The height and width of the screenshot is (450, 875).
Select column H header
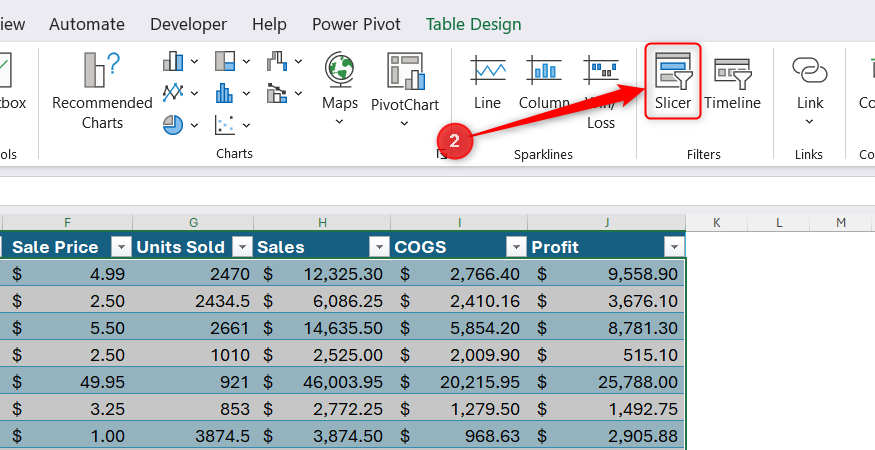(x=322, y=223)
